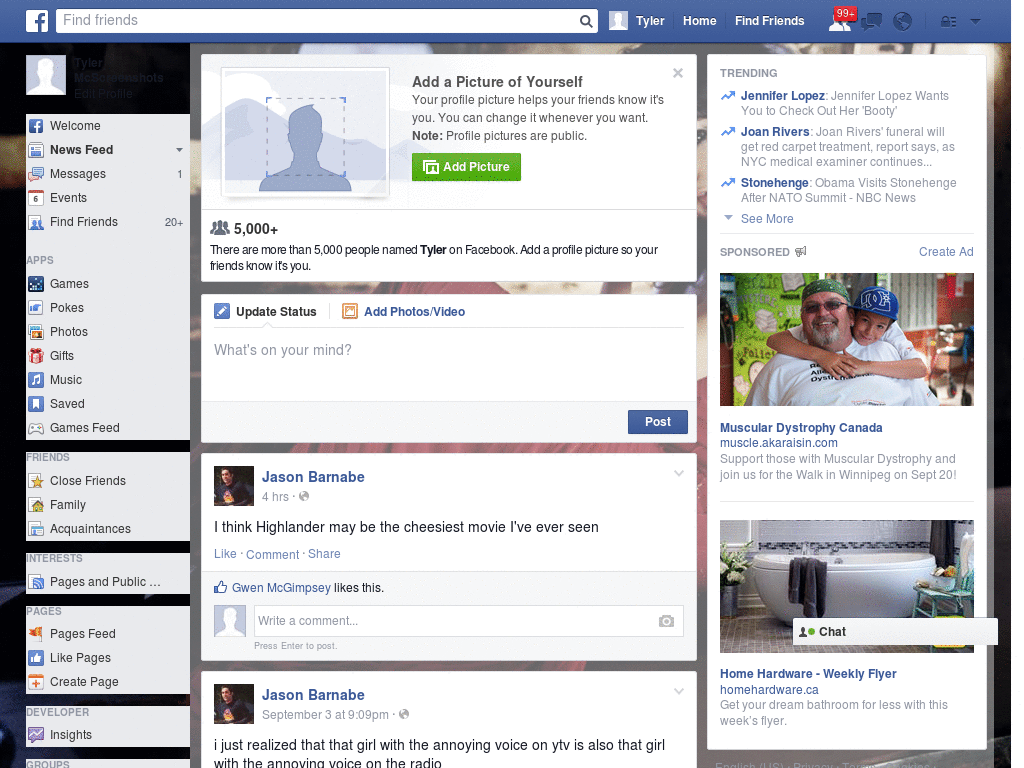Viewport: 1024px width, 768px height.
Task: Click the placeholder profile picture frame
Action: (x=306, y=132)
